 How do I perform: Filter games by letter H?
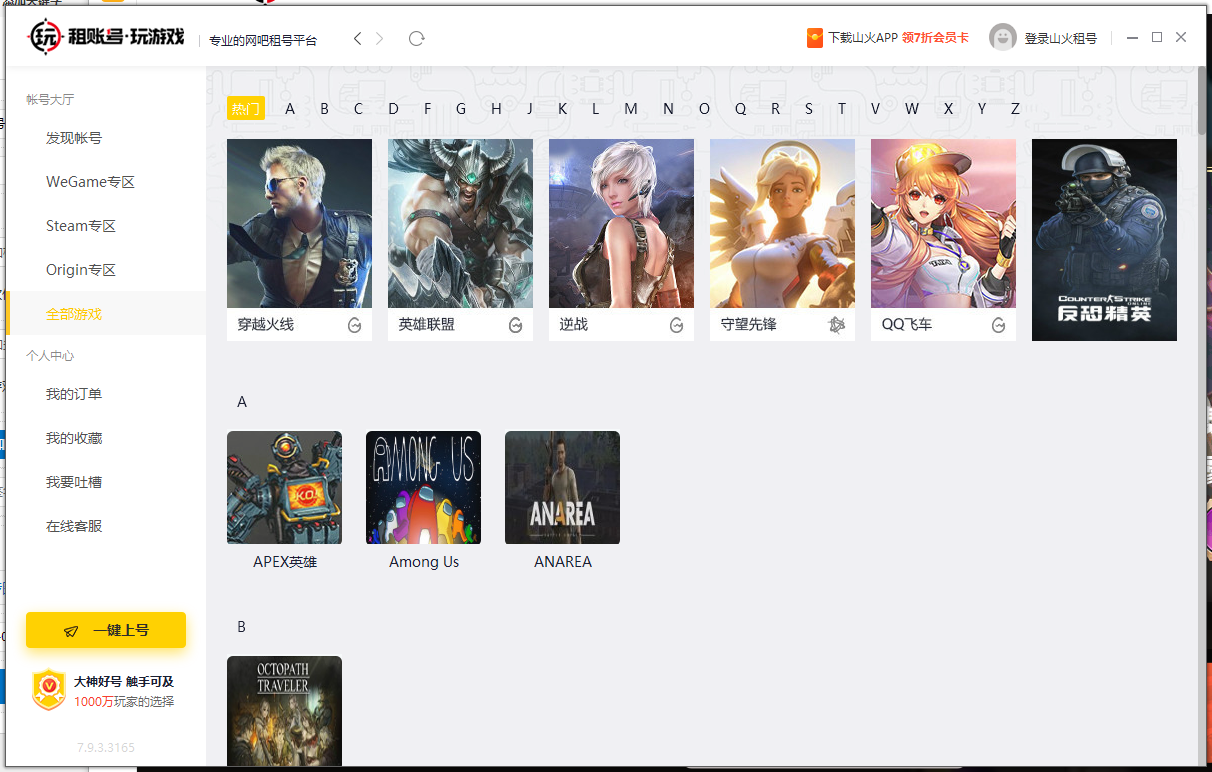point(496,109)
